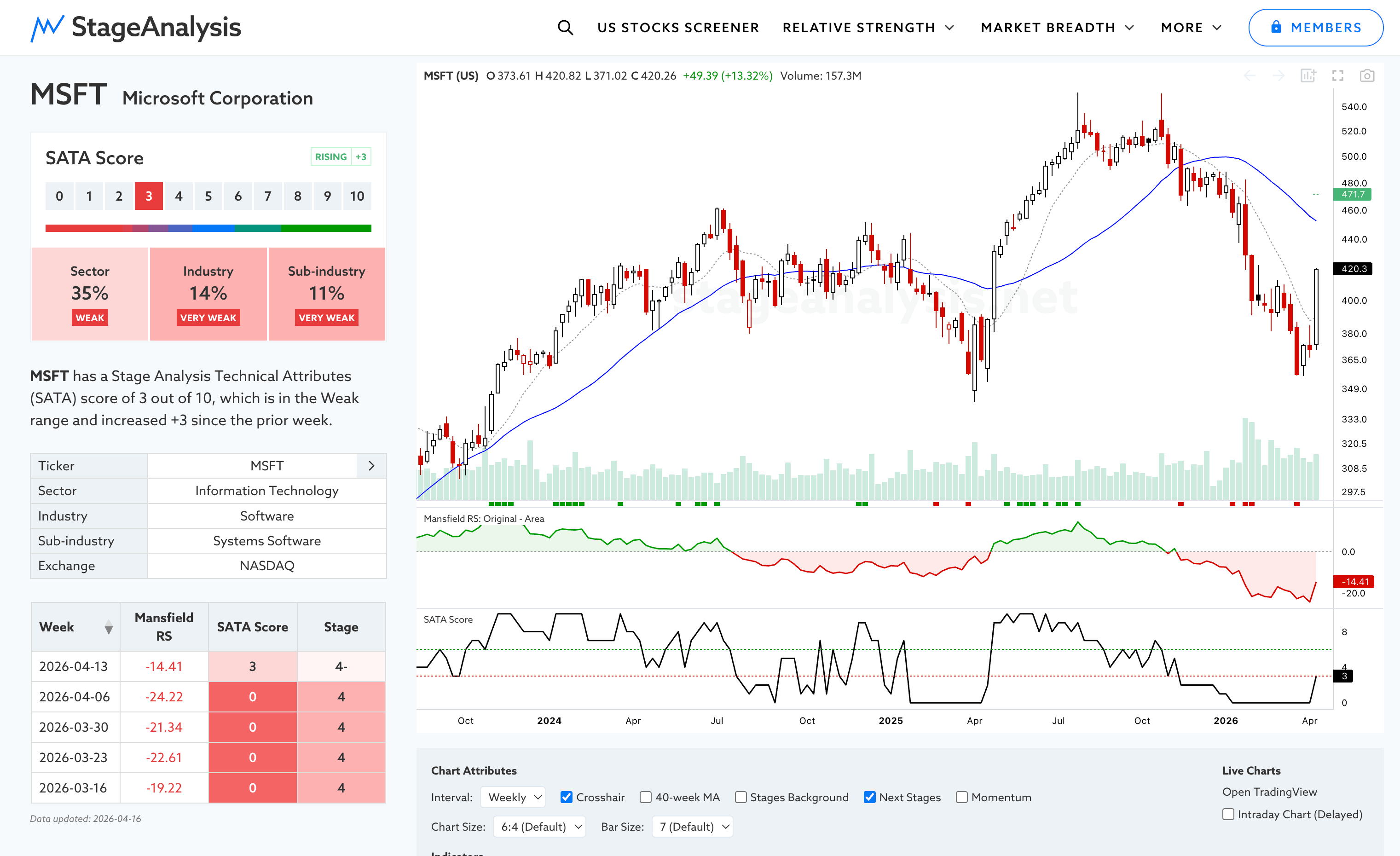Enter fullscreen chart mode
Image resolution: width=1400 pixels, height=856 pixels.
pos(1338,75)
